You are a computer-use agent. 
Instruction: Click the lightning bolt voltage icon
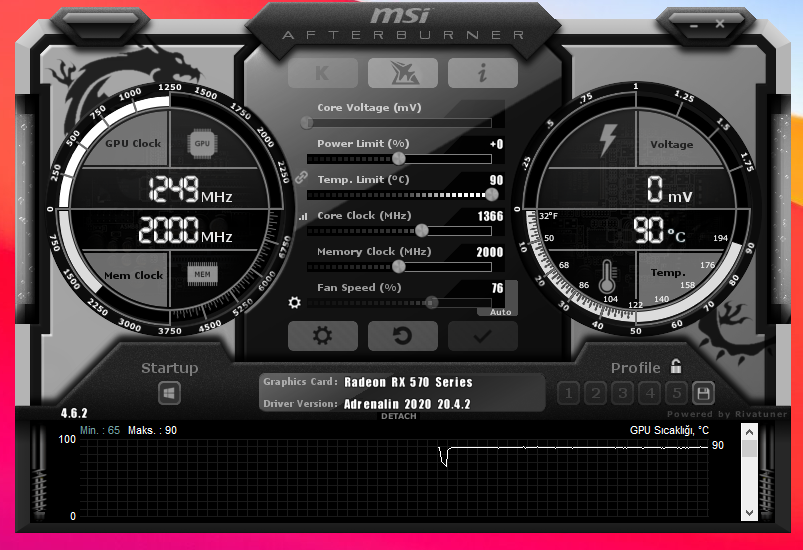click(608, 139)
